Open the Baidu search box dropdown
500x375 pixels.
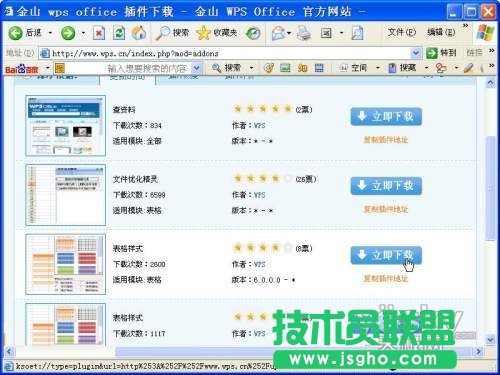pos(197,68)
